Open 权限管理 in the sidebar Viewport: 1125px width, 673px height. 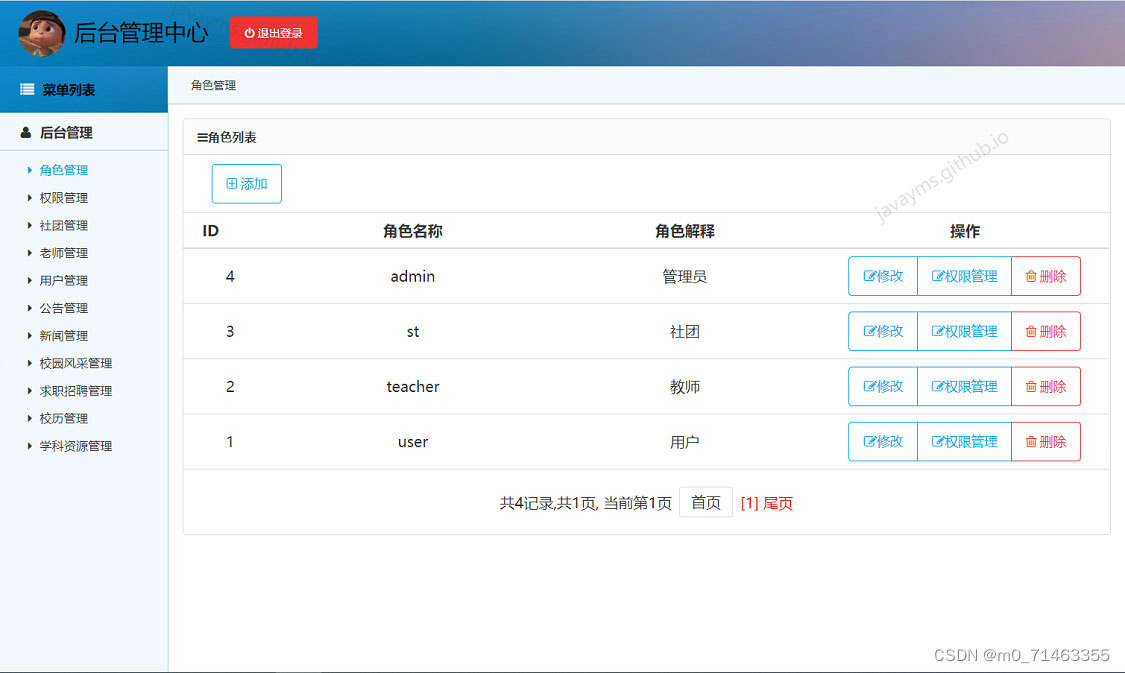[x=64, y=198]
